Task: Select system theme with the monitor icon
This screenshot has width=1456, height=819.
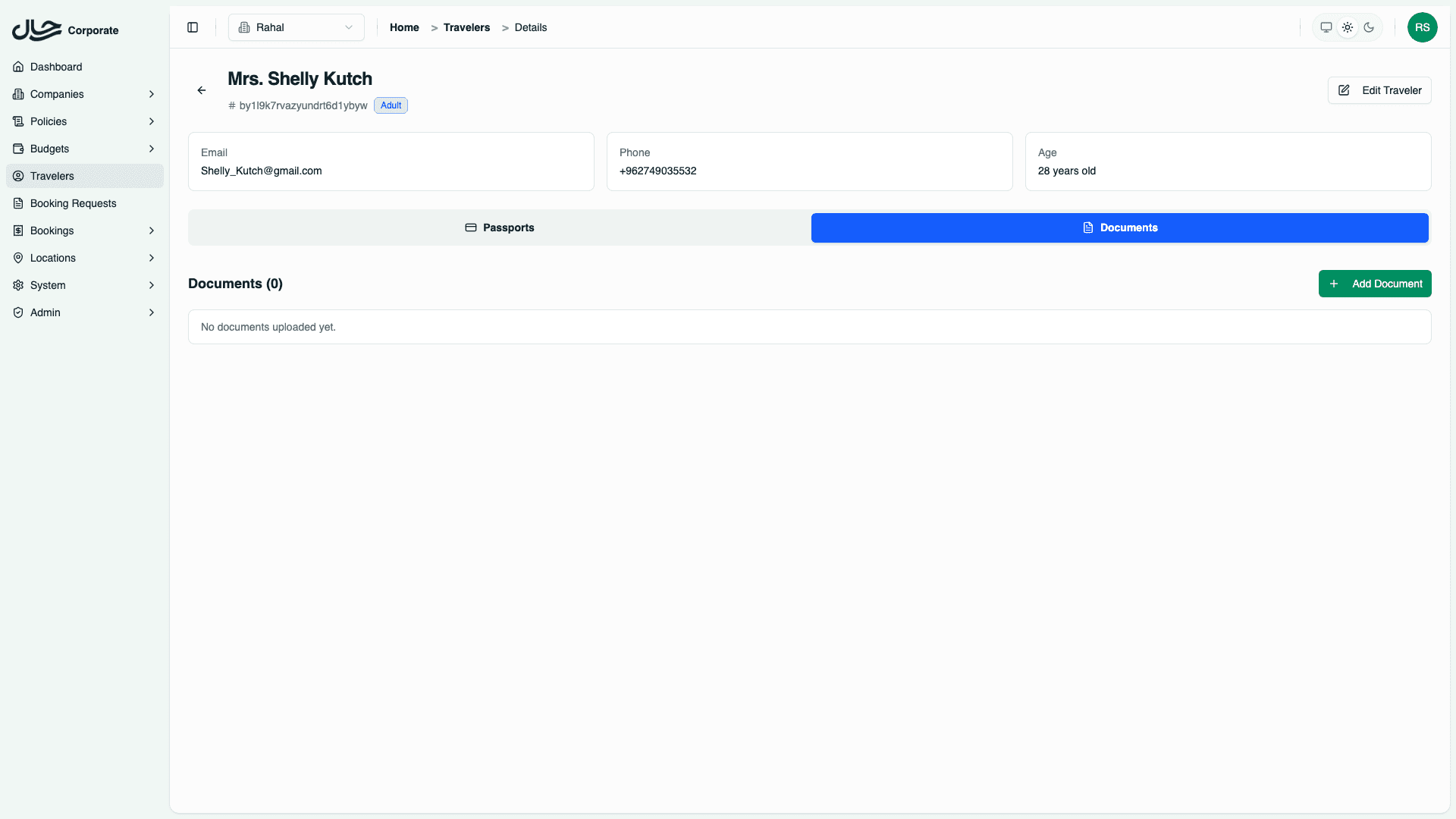Action: (1326, 27)
